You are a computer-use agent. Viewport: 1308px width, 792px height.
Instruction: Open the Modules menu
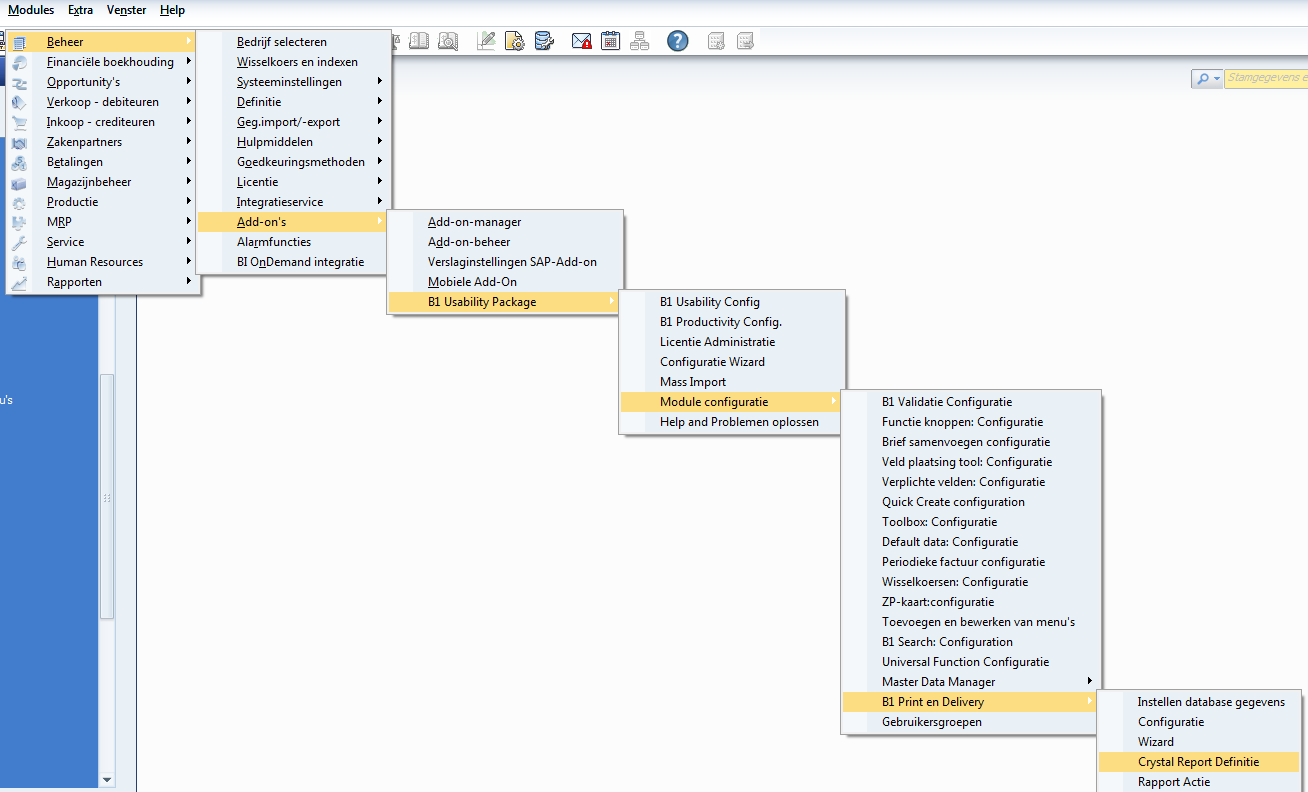tap(31, 10)
